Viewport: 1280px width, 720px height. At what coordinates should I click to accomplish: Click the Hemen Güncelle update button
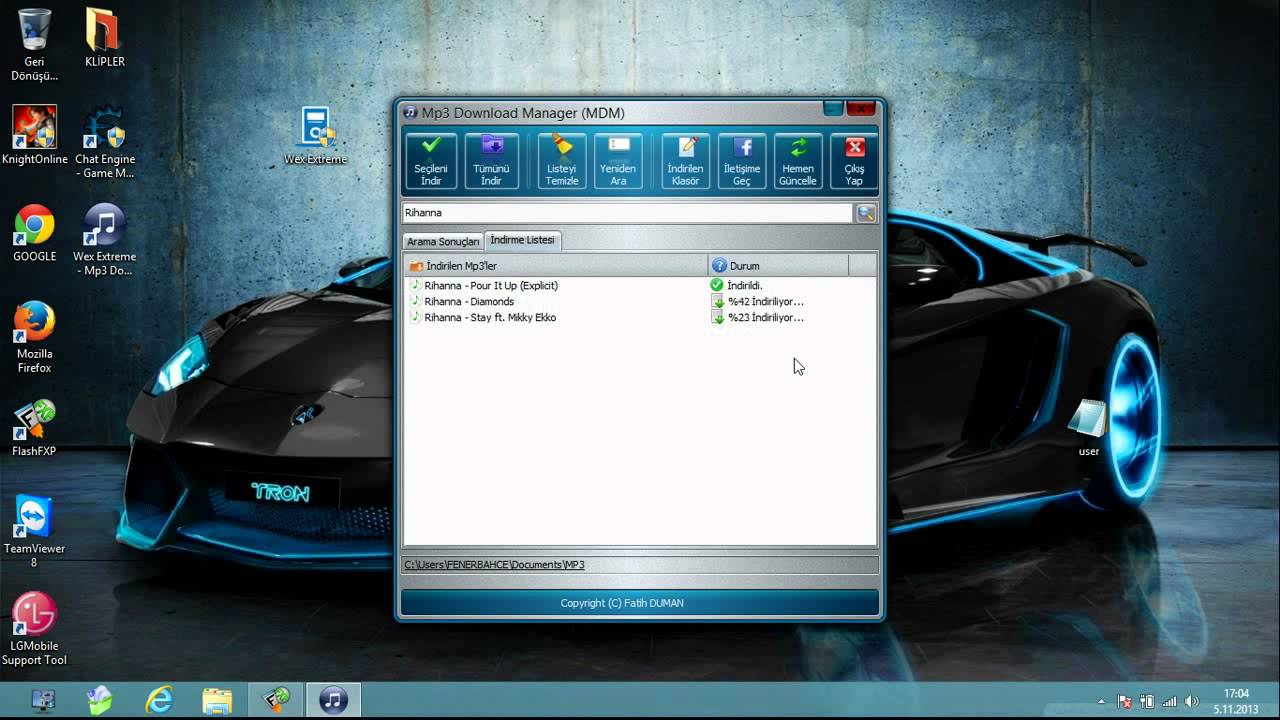pos(798,161)
